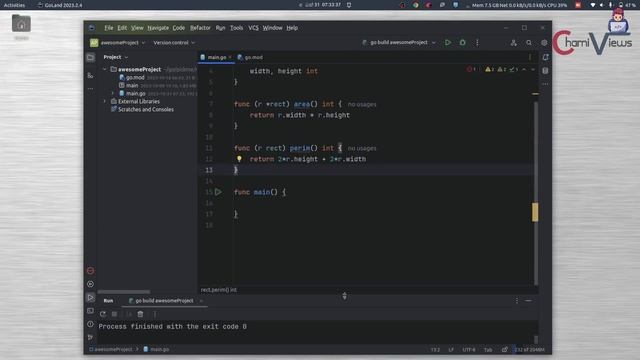
Task: Click the run gutter icon beside func main
Action: coord(218,192)
